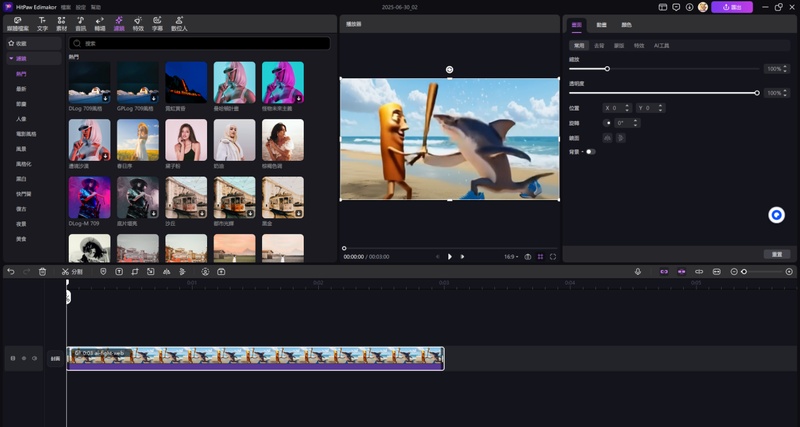800x427 pixels.
Task: Toggle the lock icon on the video track
Action: [23, 357]
